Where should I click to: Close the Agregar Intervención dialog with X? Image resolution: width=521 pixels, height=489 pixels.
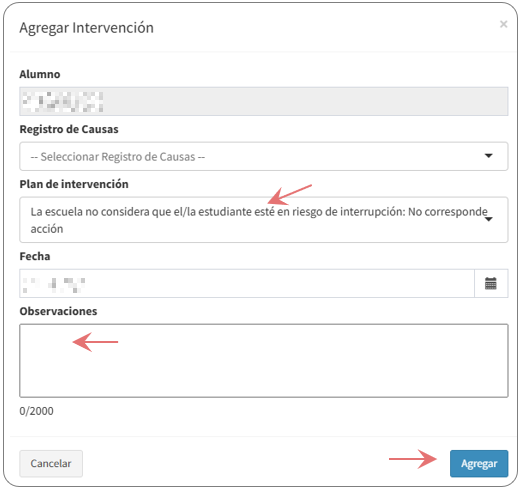coord(503,24)
